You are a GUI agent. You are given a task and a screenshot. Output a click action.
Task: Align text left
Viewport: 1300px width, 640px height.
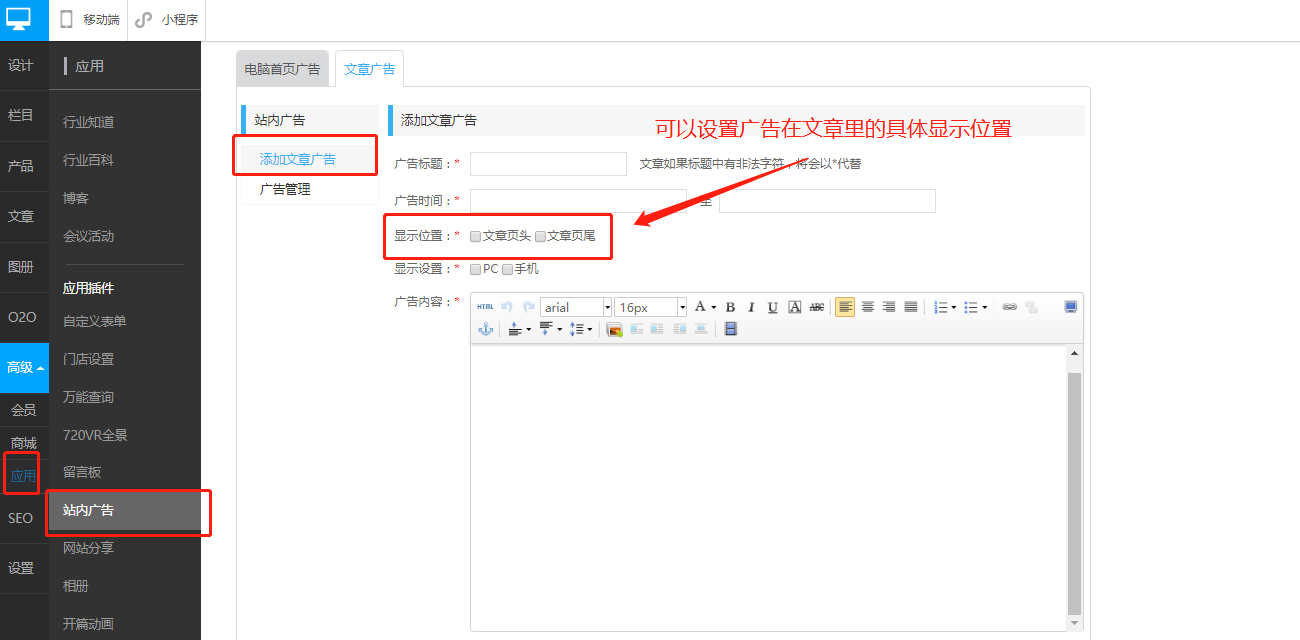pos(845,307)
